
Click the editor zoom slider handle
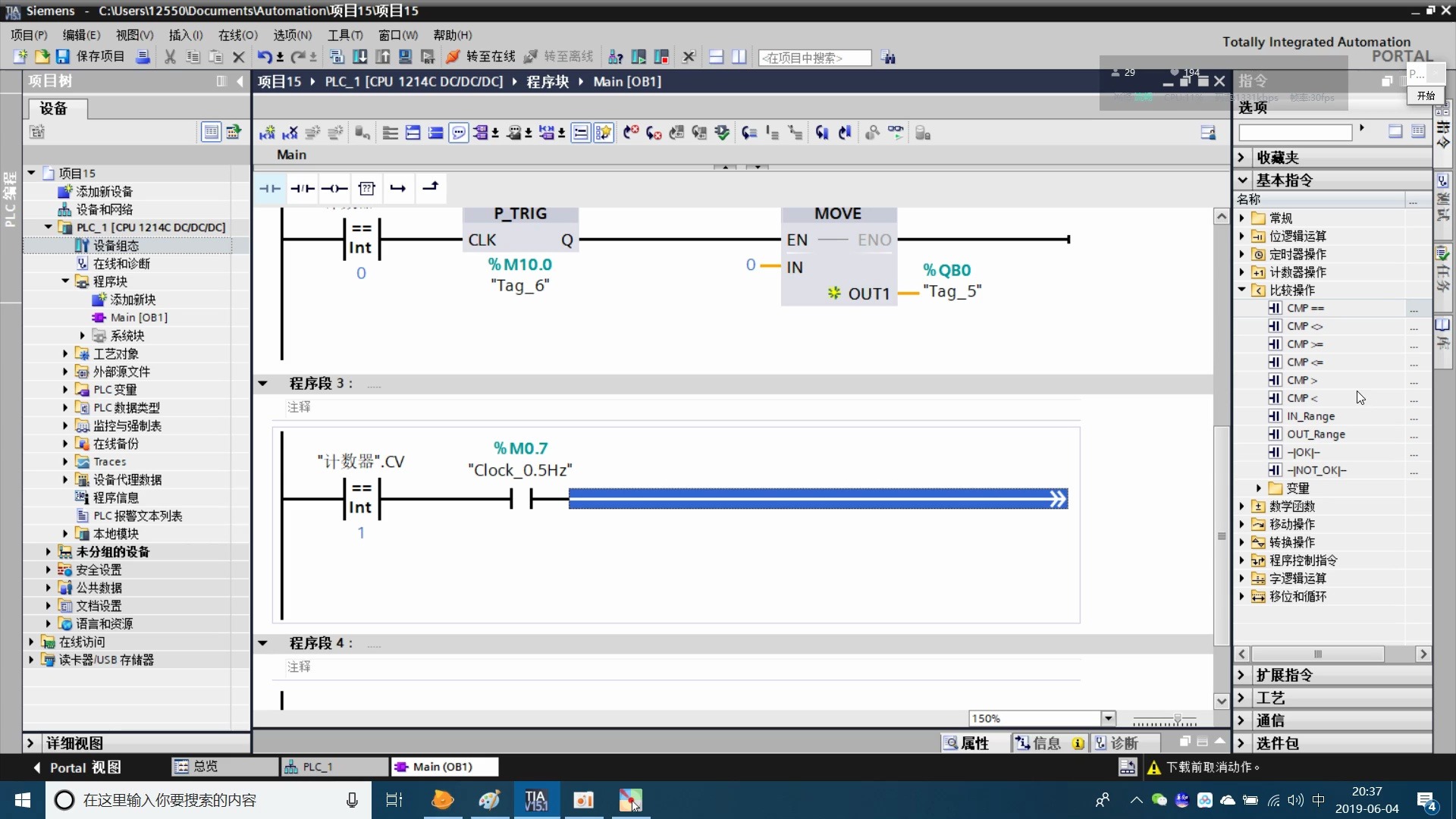click(x=1177, y=719)
